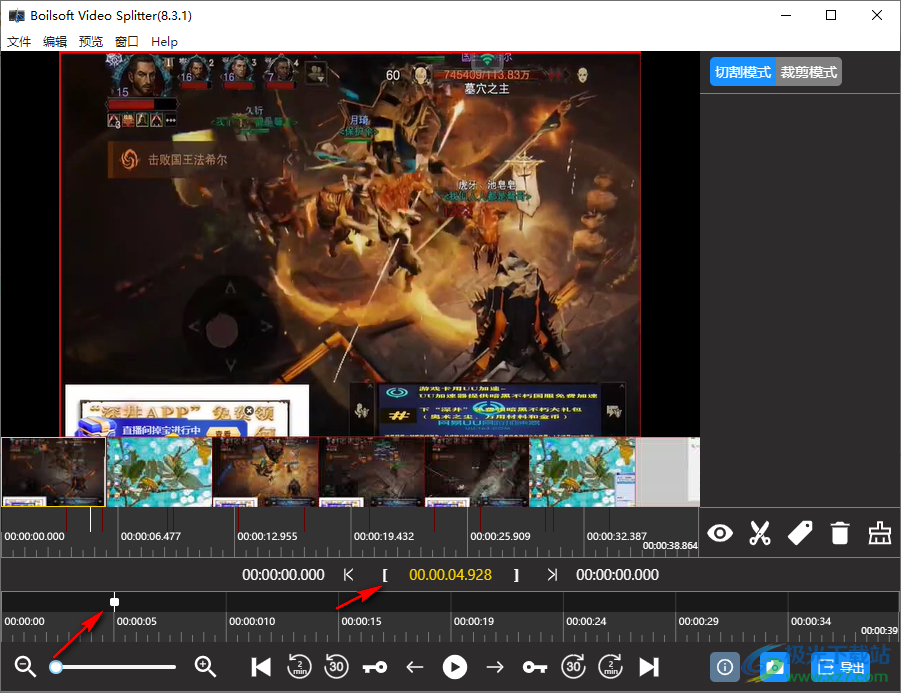Select the third timeline thumbnail
Screen dimensions: 901x693
(x=265, y=472)
